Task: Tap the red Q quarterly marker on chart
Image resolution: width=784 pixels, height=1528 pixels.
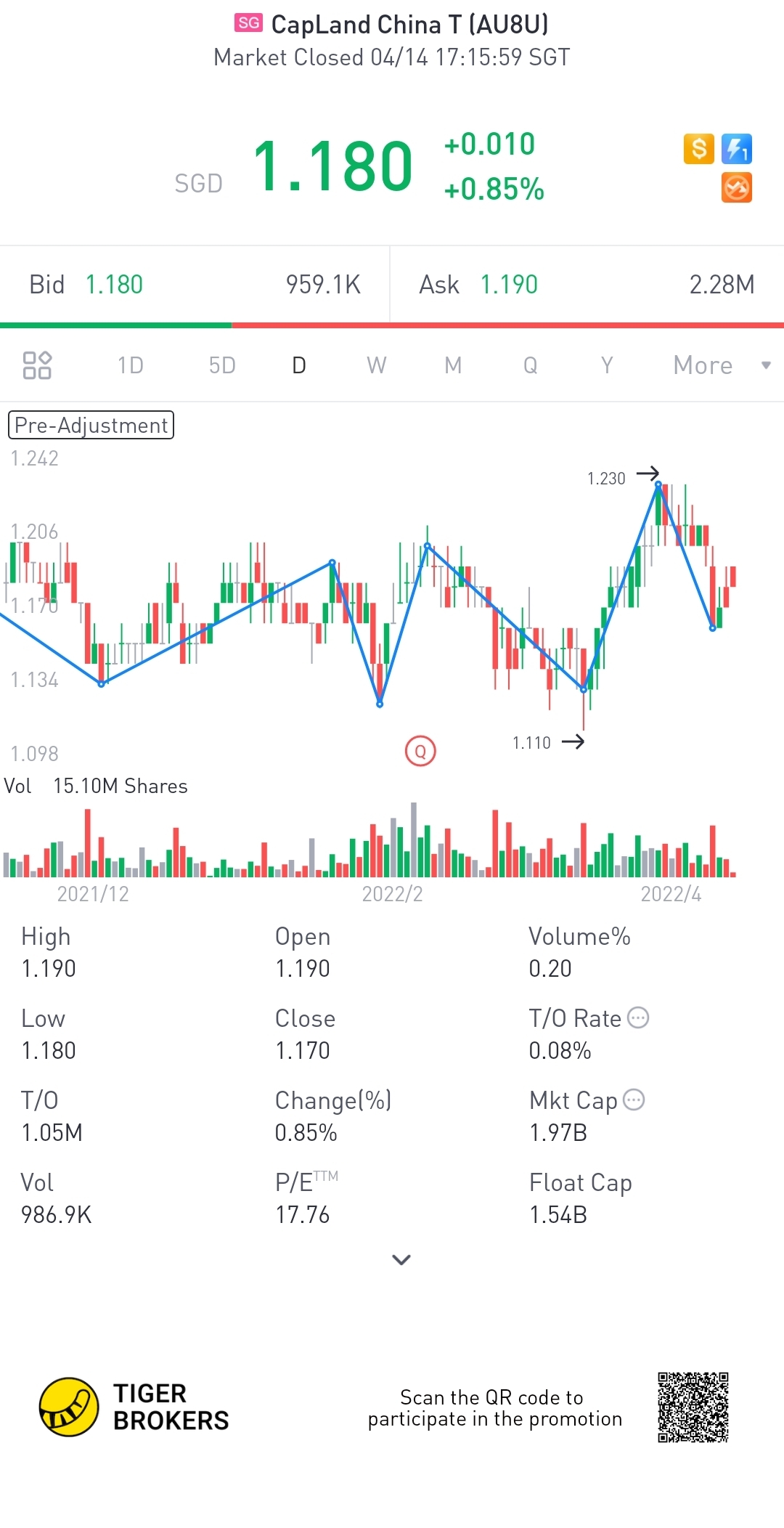Action: point(420,751)
